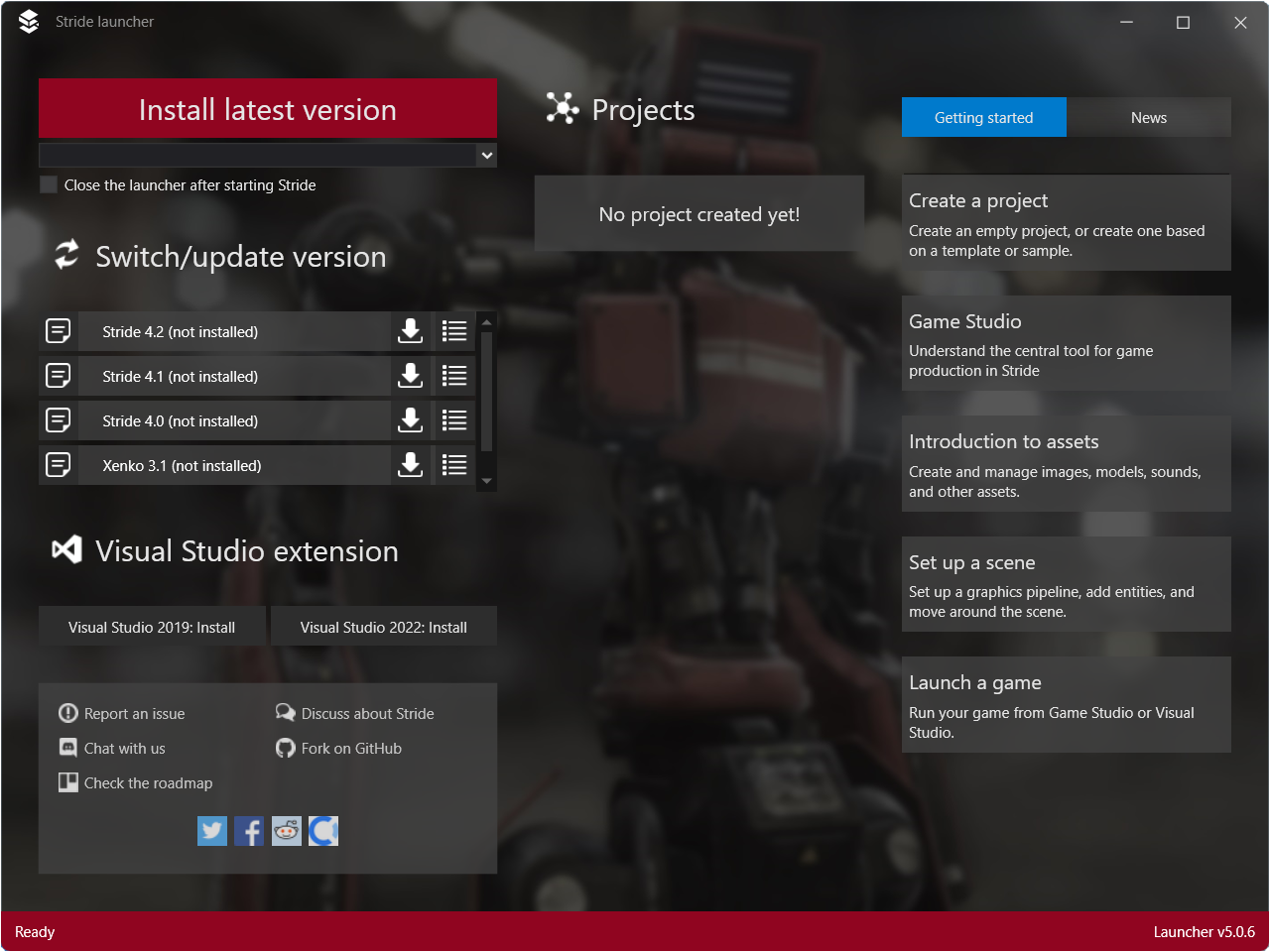Image resolution: width=1270 pixels, height=952 pixels.
Task: Click the Stride logo in title bar
Action: click(29, 22)
